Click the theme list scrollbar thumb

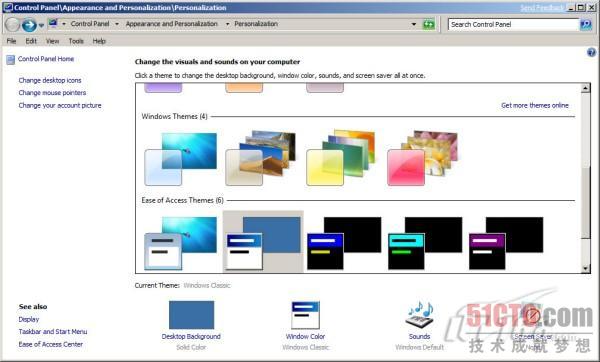click(x=585, y=203)
